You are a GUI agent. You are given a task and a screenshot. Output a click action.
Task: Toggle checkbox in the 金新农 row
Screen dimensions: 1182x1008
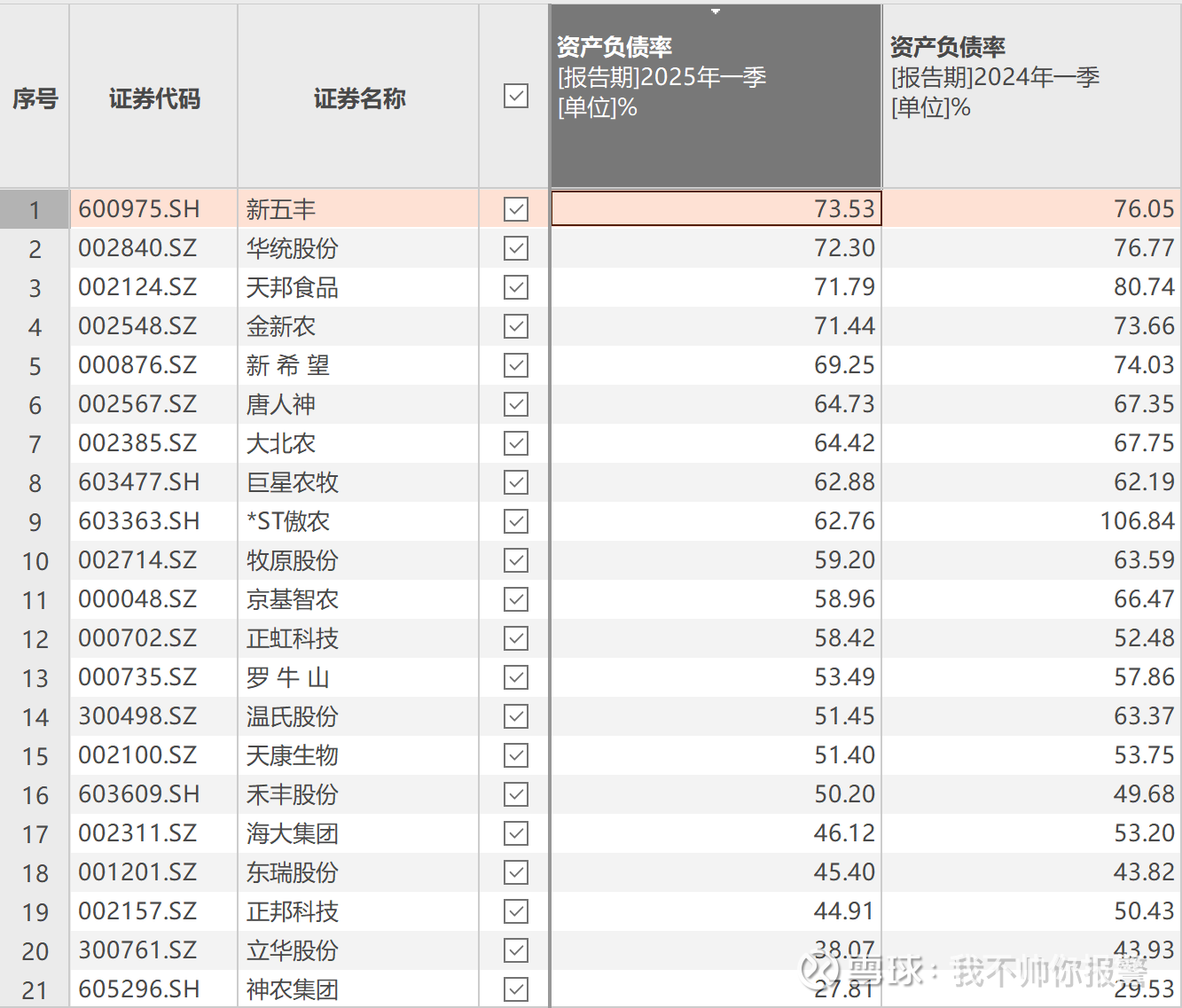(x=515, y=326)
